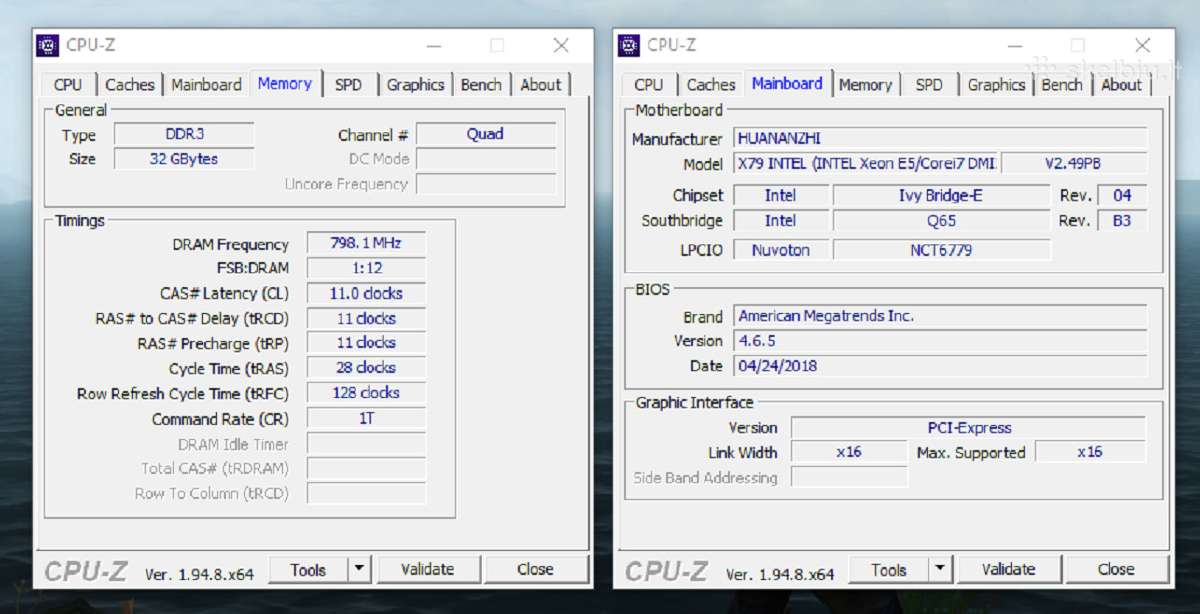Click Tools button in right CPU-Z window
Viewport: 1200px width, 614px height.
point(888,570)
